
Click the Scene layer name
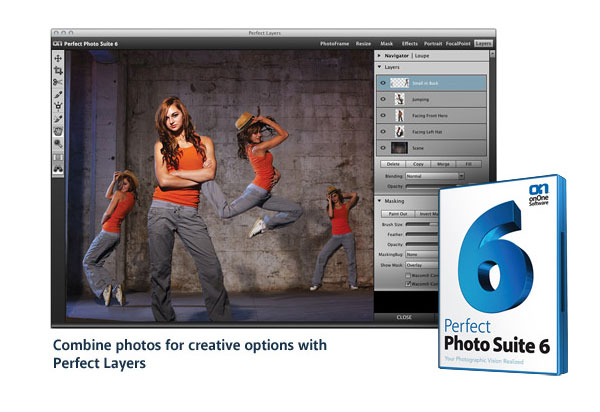418,148
